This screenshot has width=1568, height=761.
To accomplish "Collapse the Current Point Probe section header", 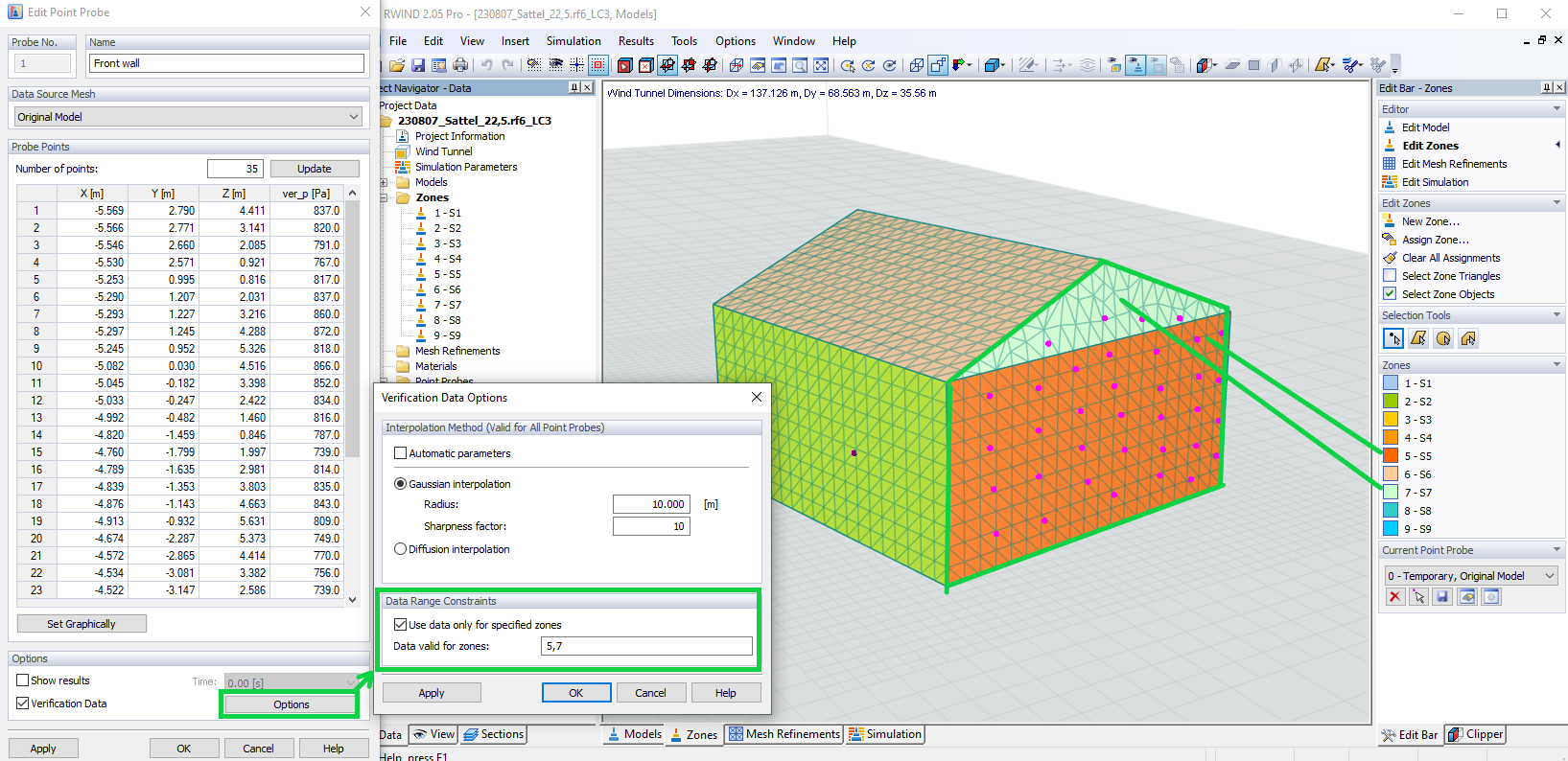I will (x=1556, y=550).
